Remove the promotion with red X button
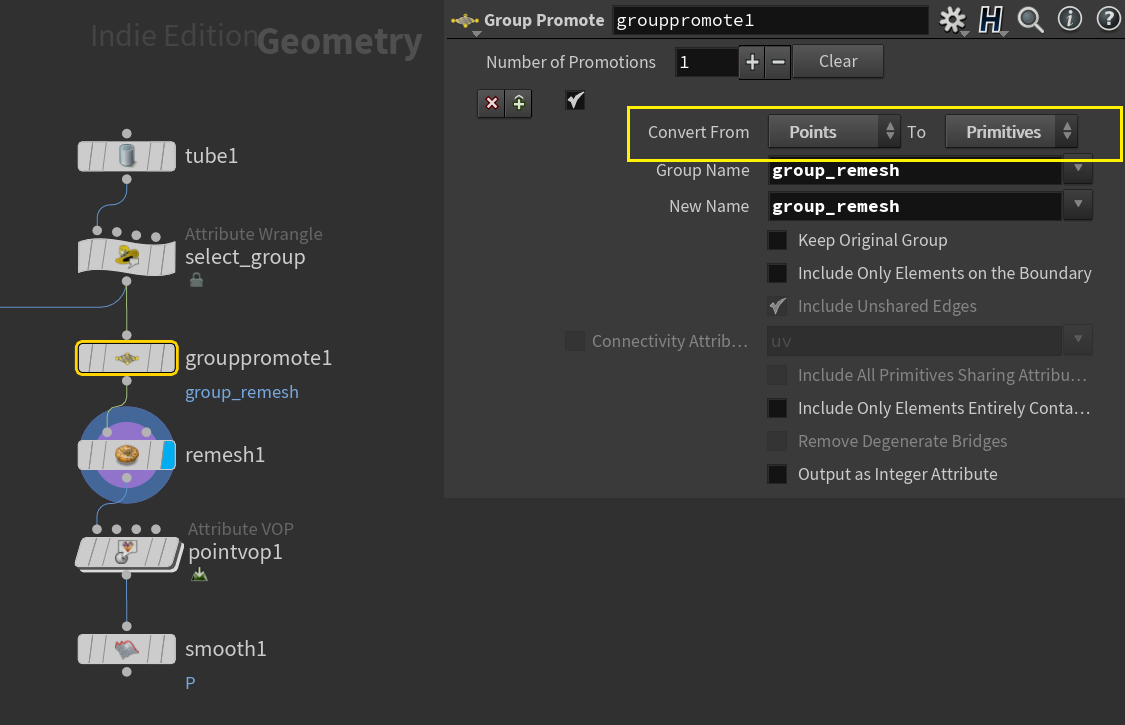The height and width of the screenshot is (725, 1125). (491, 103)
